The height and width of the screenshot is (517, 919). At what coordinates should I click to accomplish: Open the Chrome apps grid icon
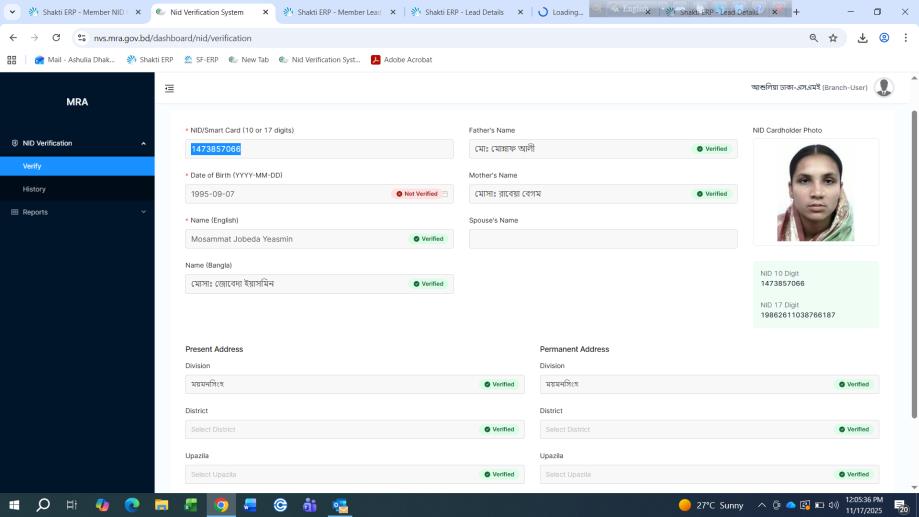[x=12, y=60]
